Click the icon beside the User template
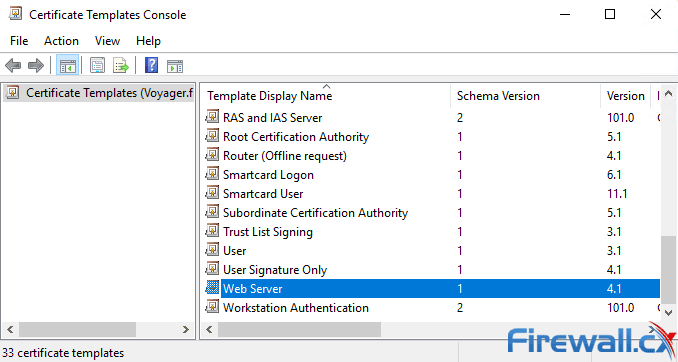 212,250
